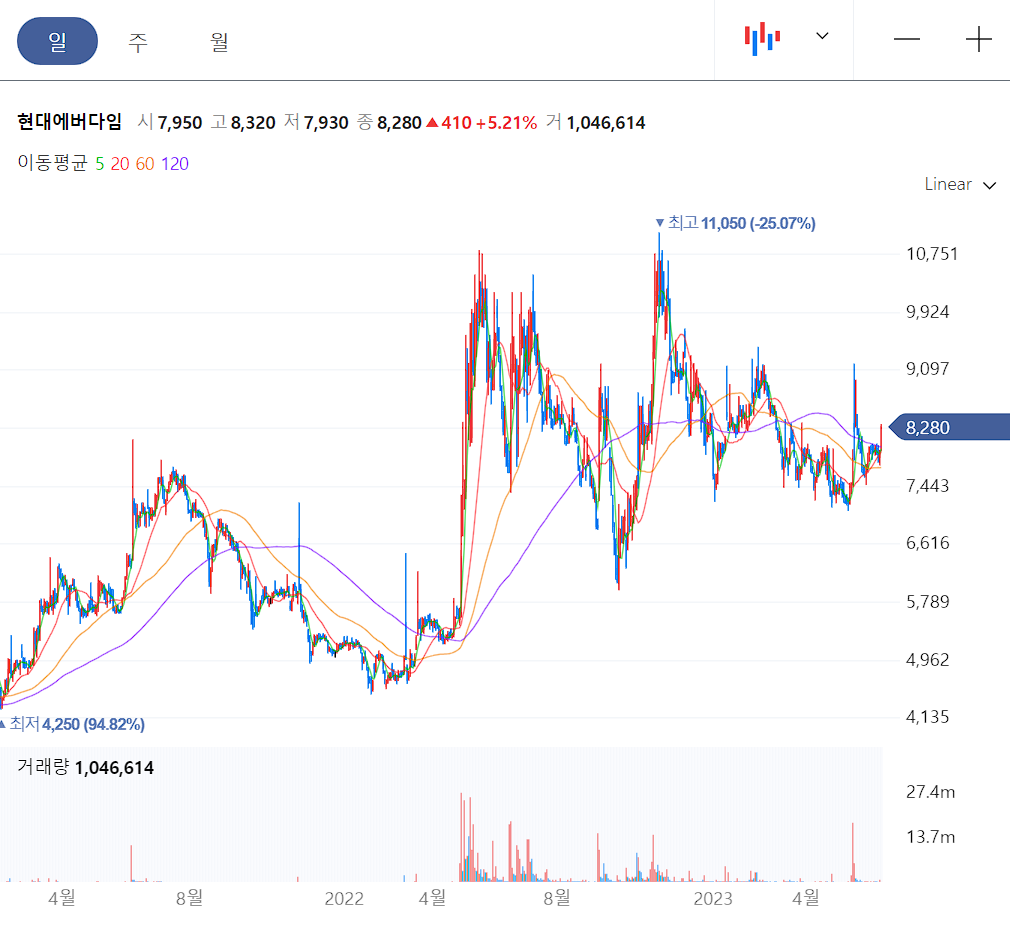The height and width of the screenshot is (932, 1010).
Task: Click the candlestick chart type icon
Action: click(x=762, y=39)
